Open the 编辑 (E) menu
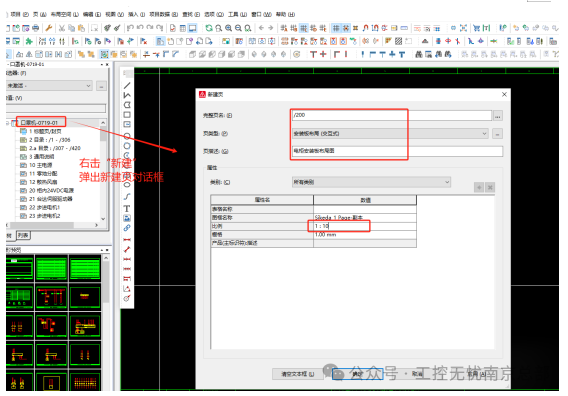The width and height of the screenshot is (568, 396). [92, 14]
